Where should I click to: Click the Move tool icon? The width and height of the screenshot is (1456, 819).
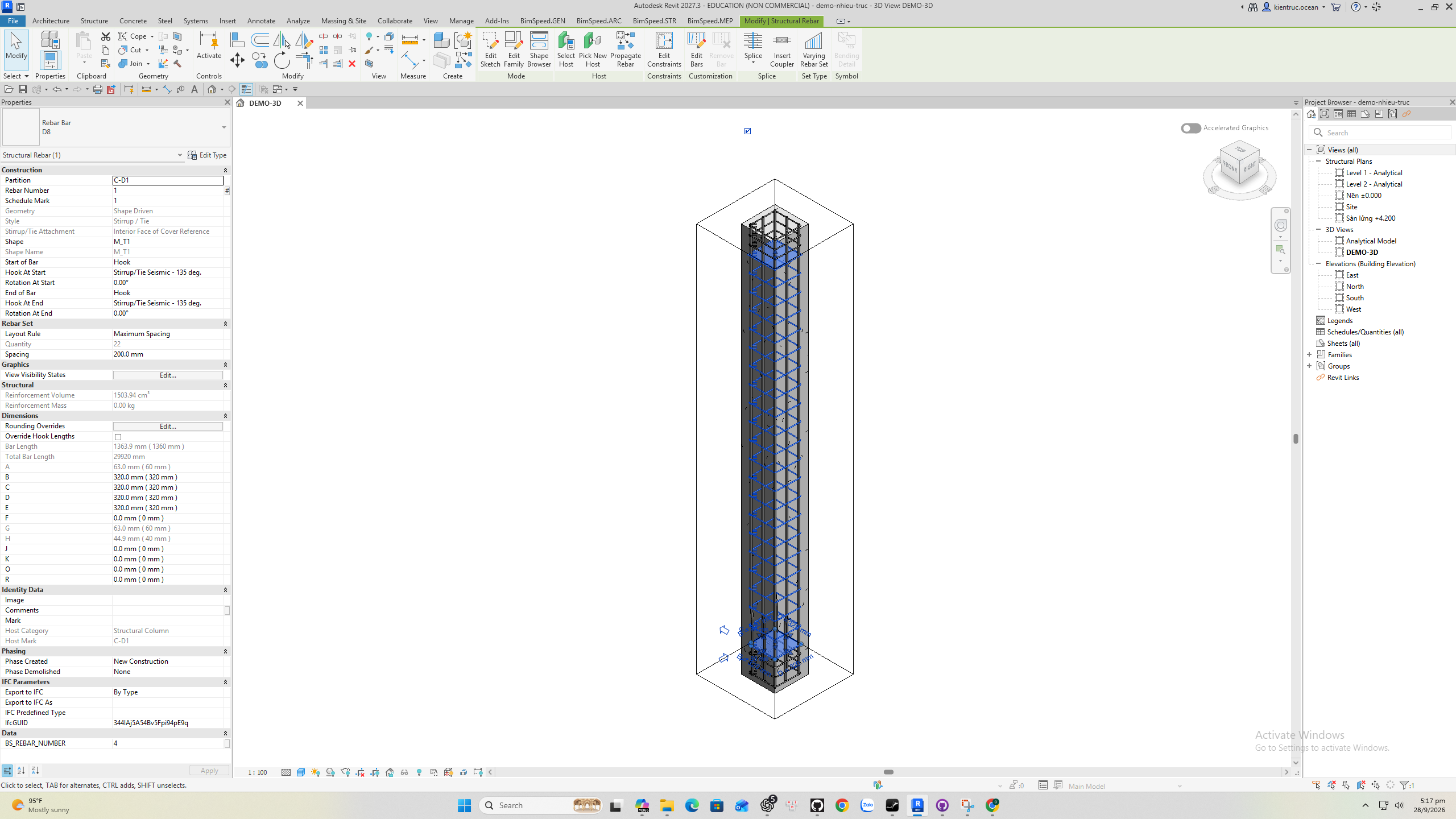pyautogui.click(x=237, y=60)
